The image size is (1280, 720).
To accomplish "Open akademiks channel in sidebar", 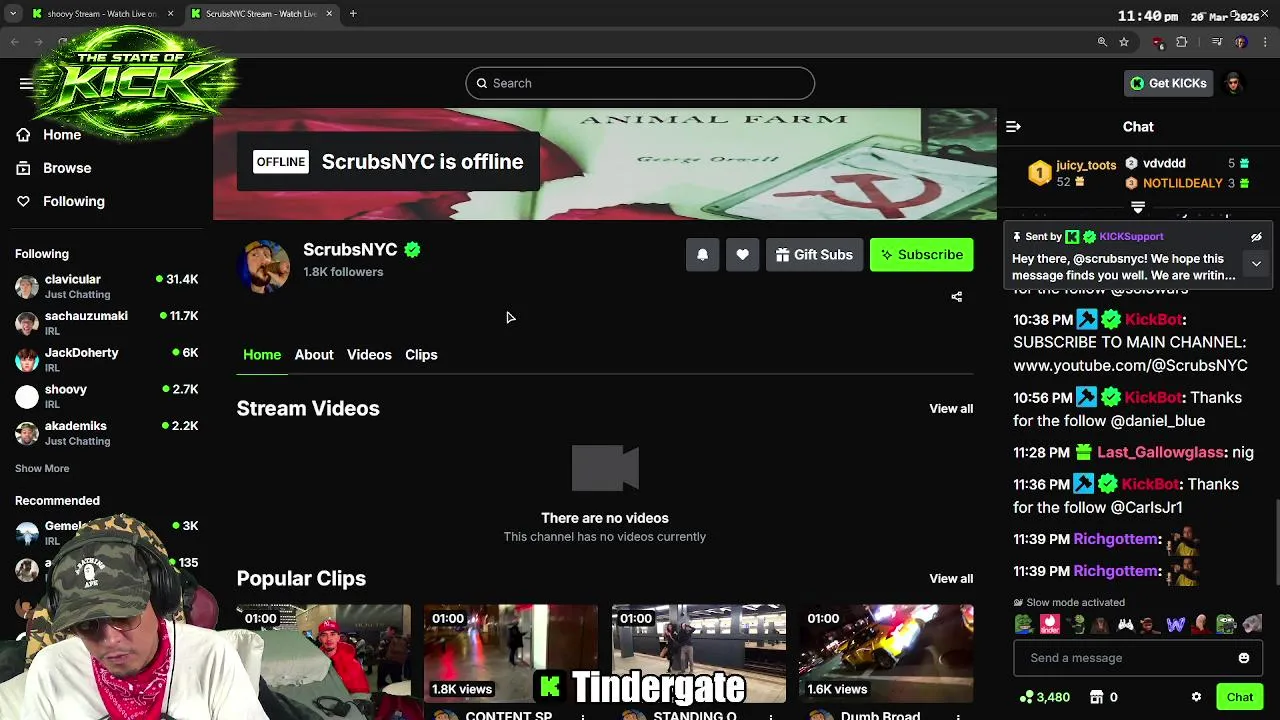I will coord(106,432).
